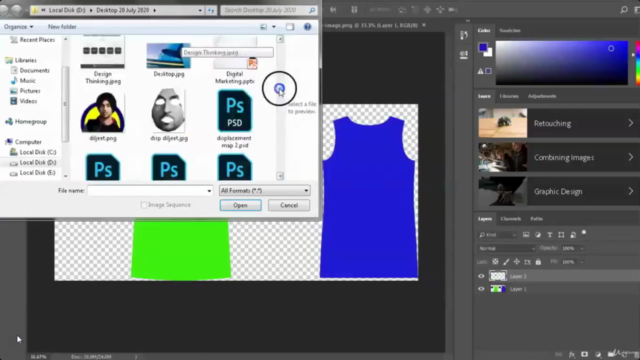Click the white background color swatch
This screenshot has width=640, height=360.
pos(489,53)
